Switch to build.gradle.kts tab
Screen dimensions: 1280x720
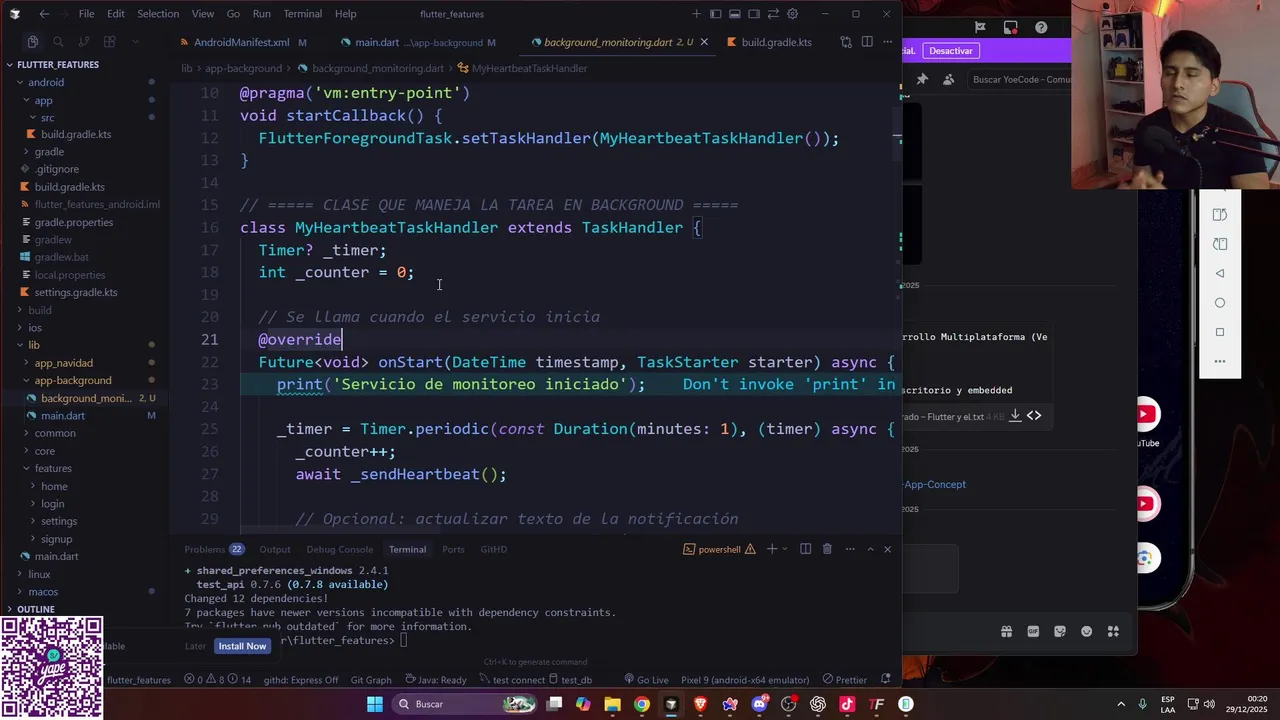[776, 43]
